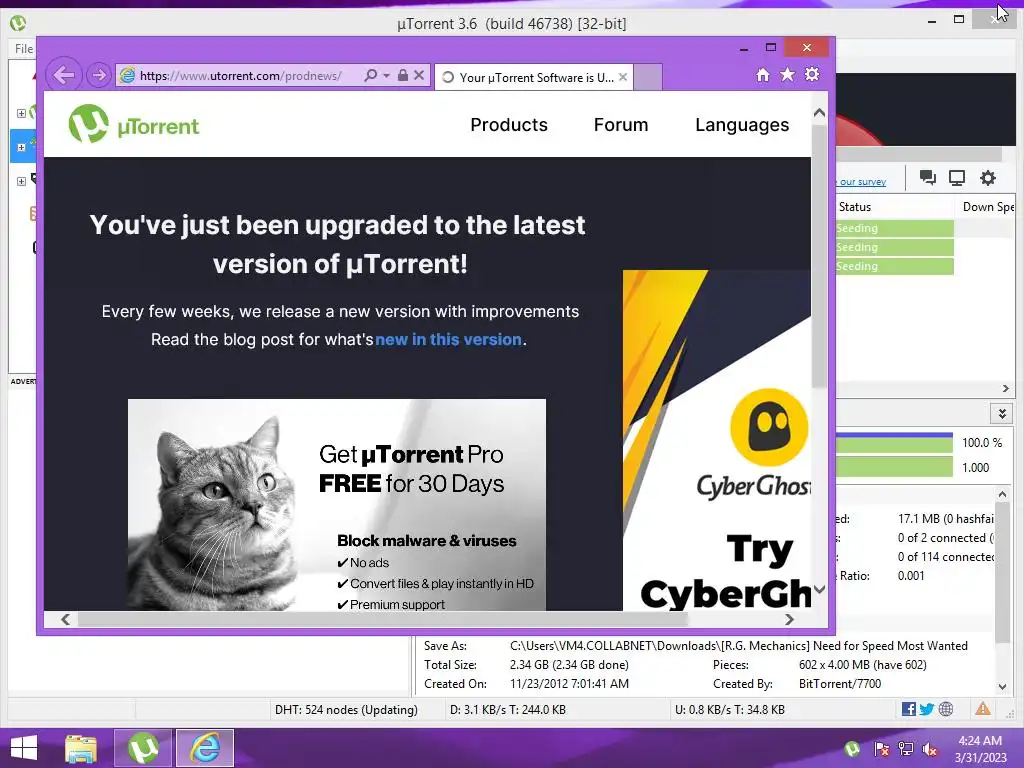This screenshot has height=768, width=1024.
Task: Open IE Tools gear icon
Action: pos(812,74)
